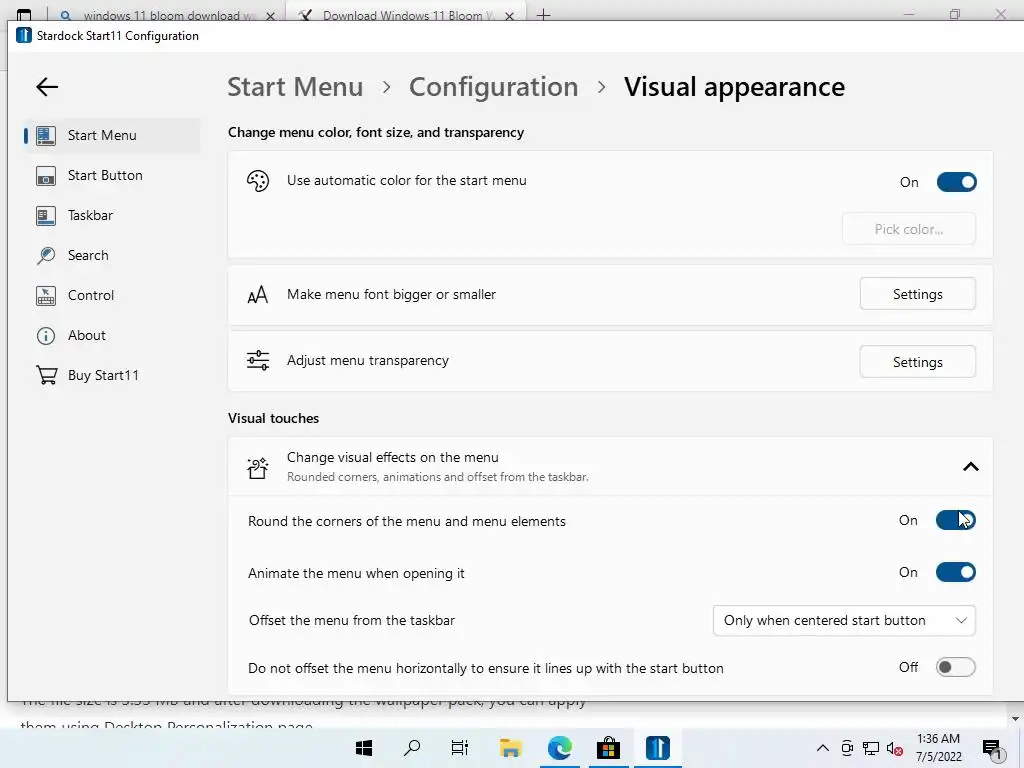Collapse Change visual effects on the menu
Image resolution: width=1024 pixels, height=768 pixels.
pos(970,467)
